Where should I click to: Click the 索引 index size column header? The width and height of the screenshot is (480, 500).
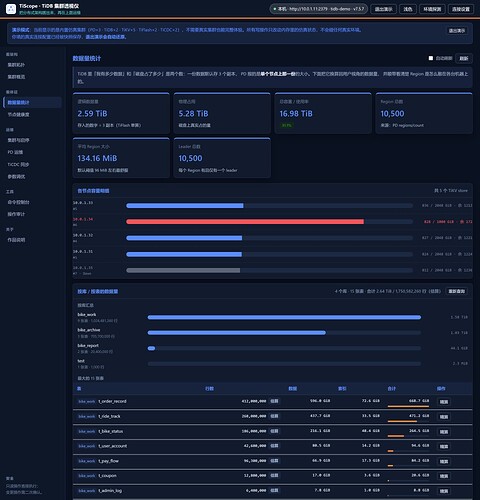pyautogui.click(x=342, y=389)
